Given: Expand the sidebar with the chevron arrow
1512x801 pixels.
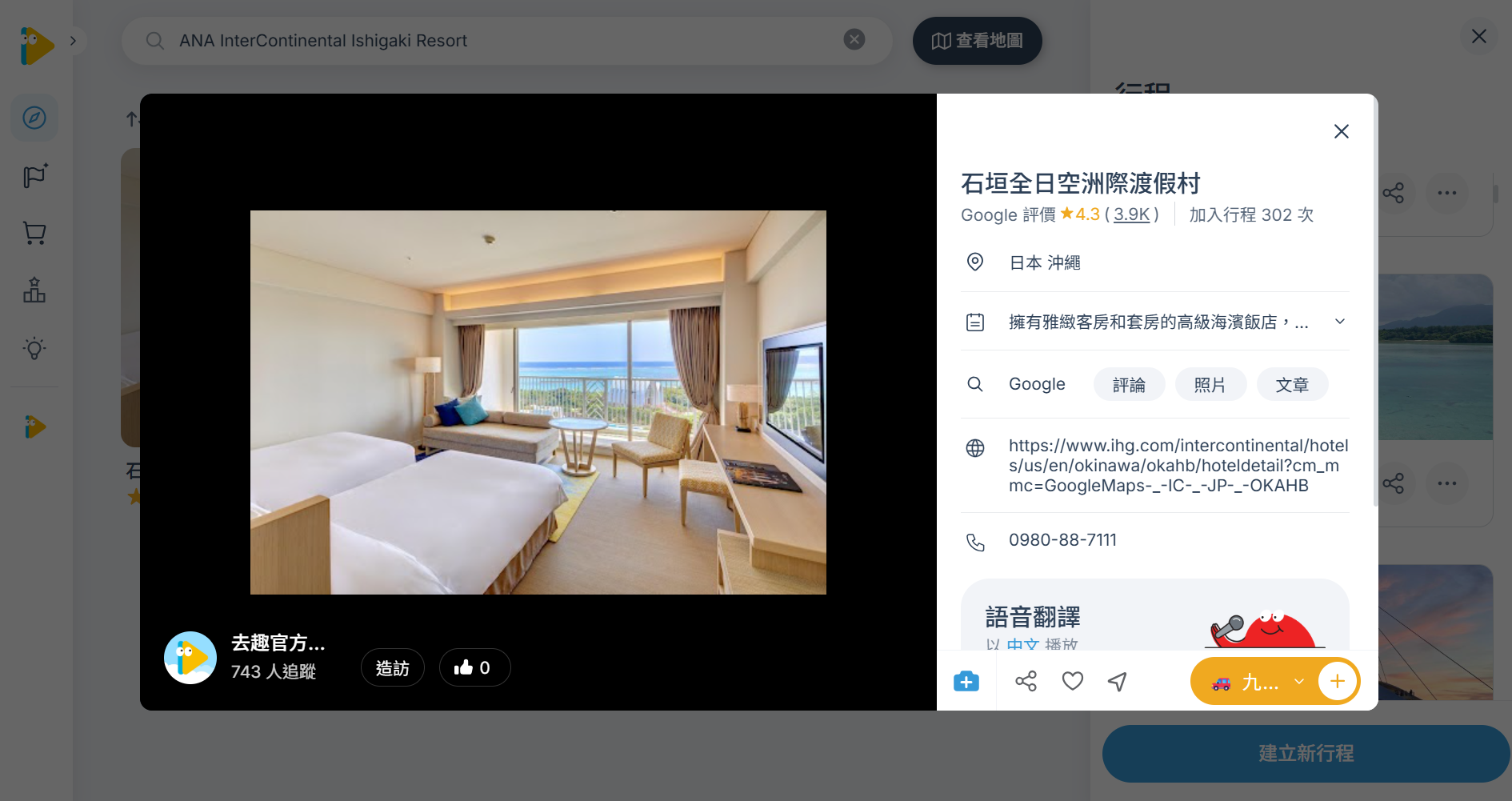Looking at the screenshot, I should [x=73, y=41].
